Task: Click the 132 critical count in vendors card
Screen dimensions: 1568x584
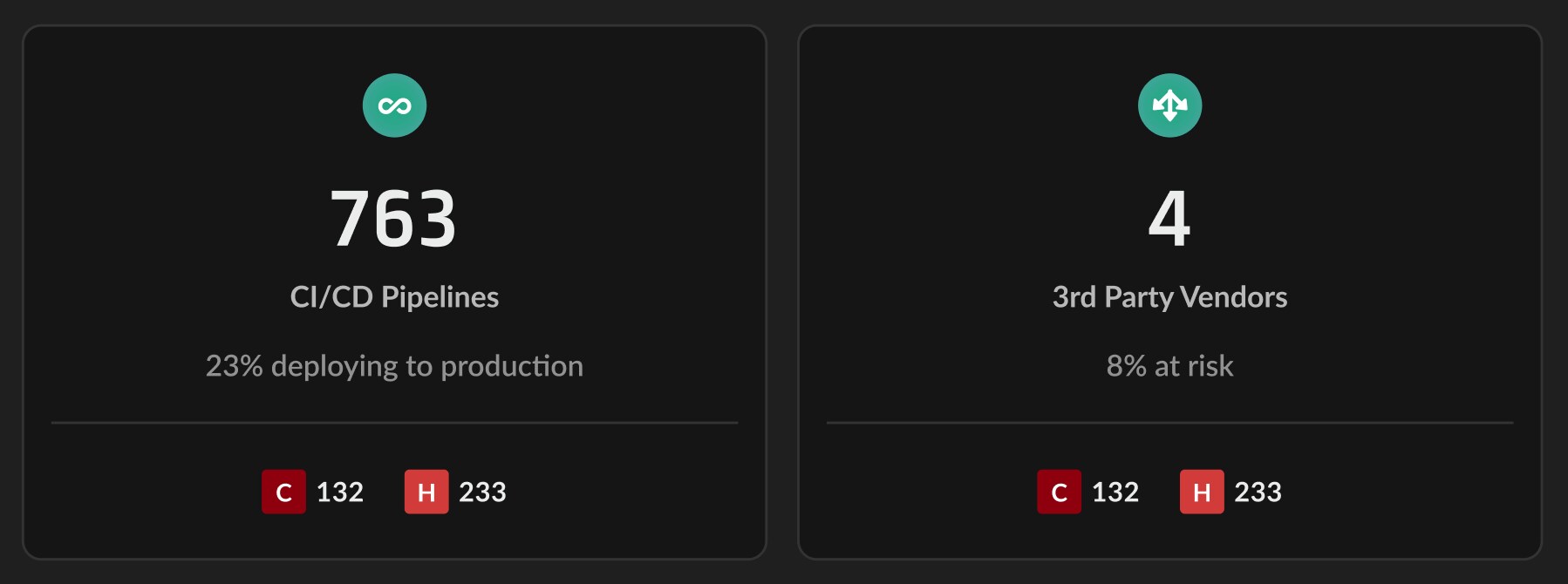Action: click(1115, 492)
